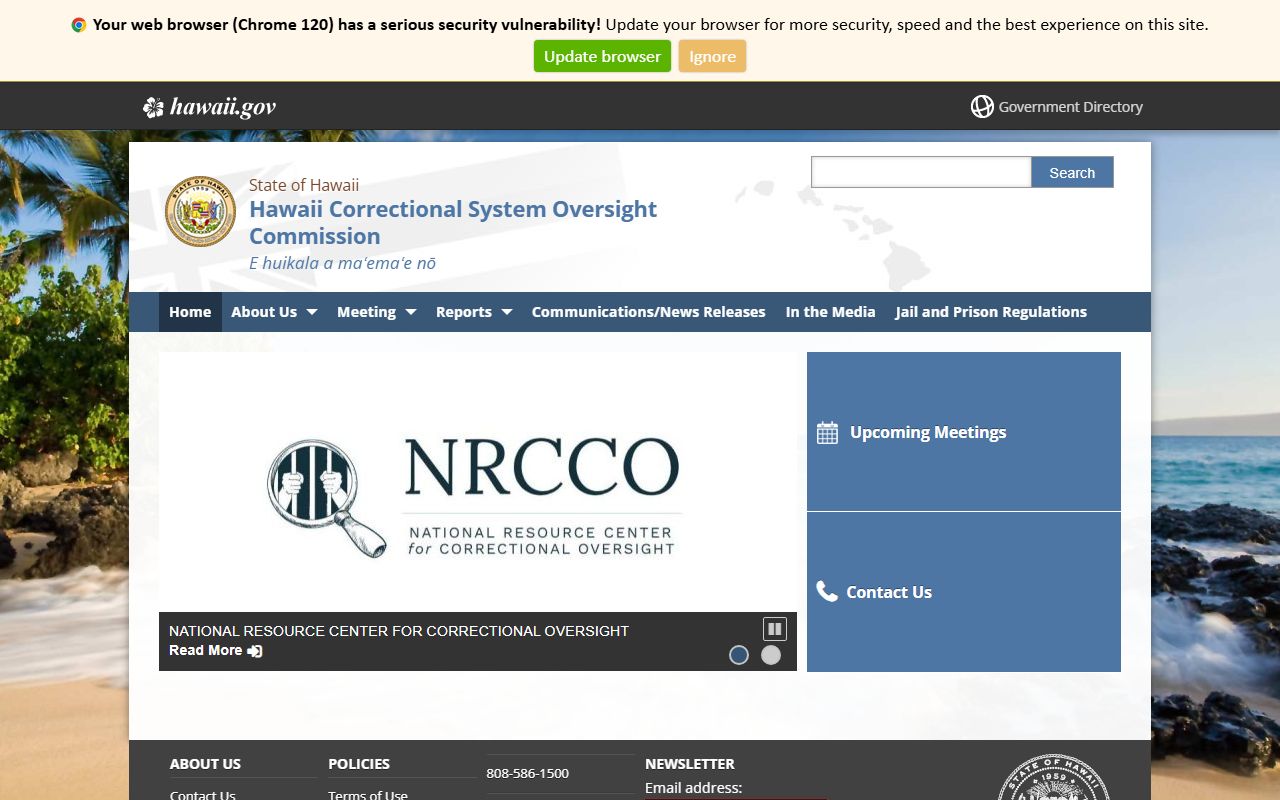Click the Chrome icon in update banner
Screen dimensions: 1280x800
pyautogui.click(x=79, y=25)
